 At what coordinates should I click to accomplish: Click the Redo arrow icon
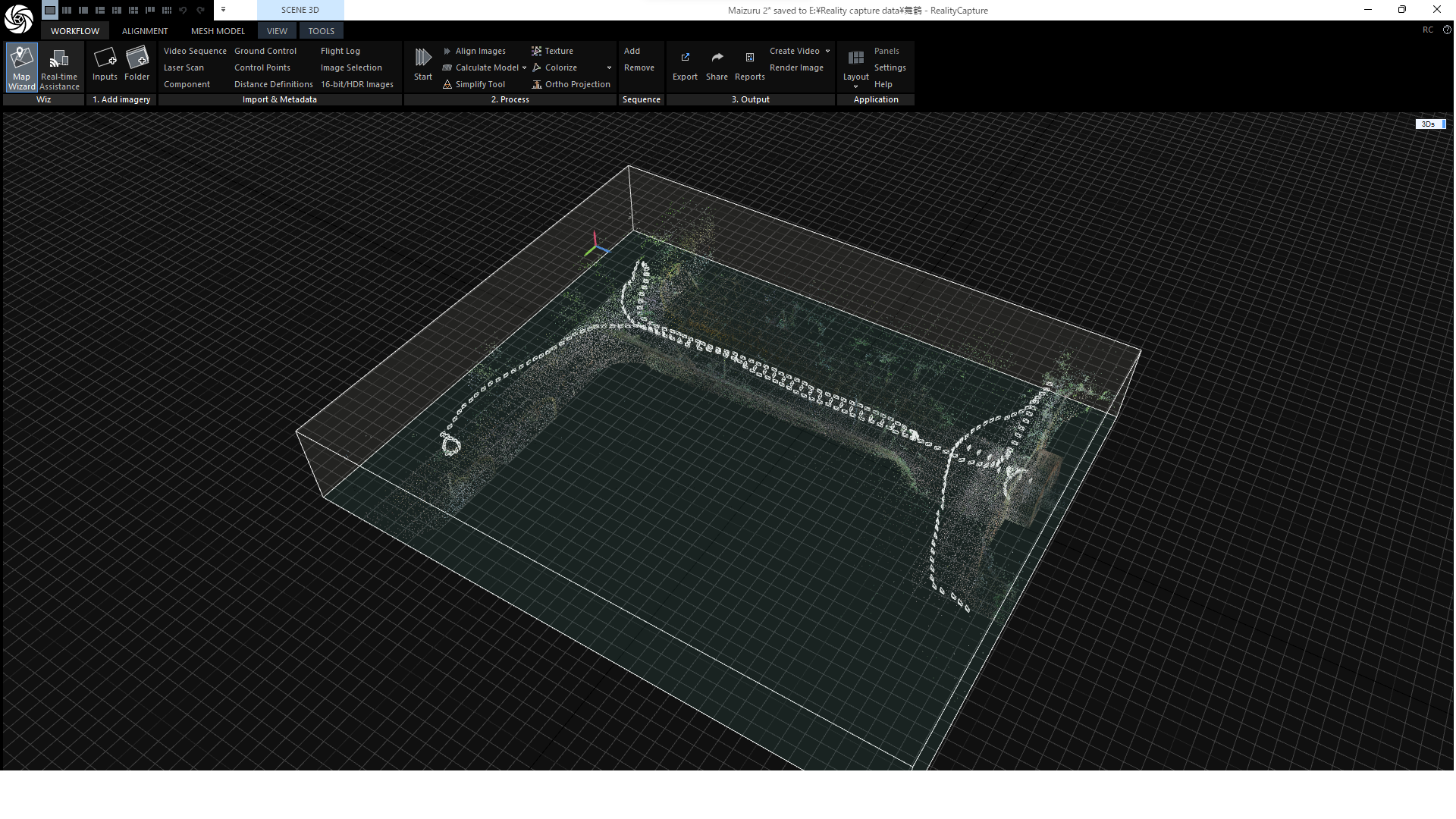200,10
